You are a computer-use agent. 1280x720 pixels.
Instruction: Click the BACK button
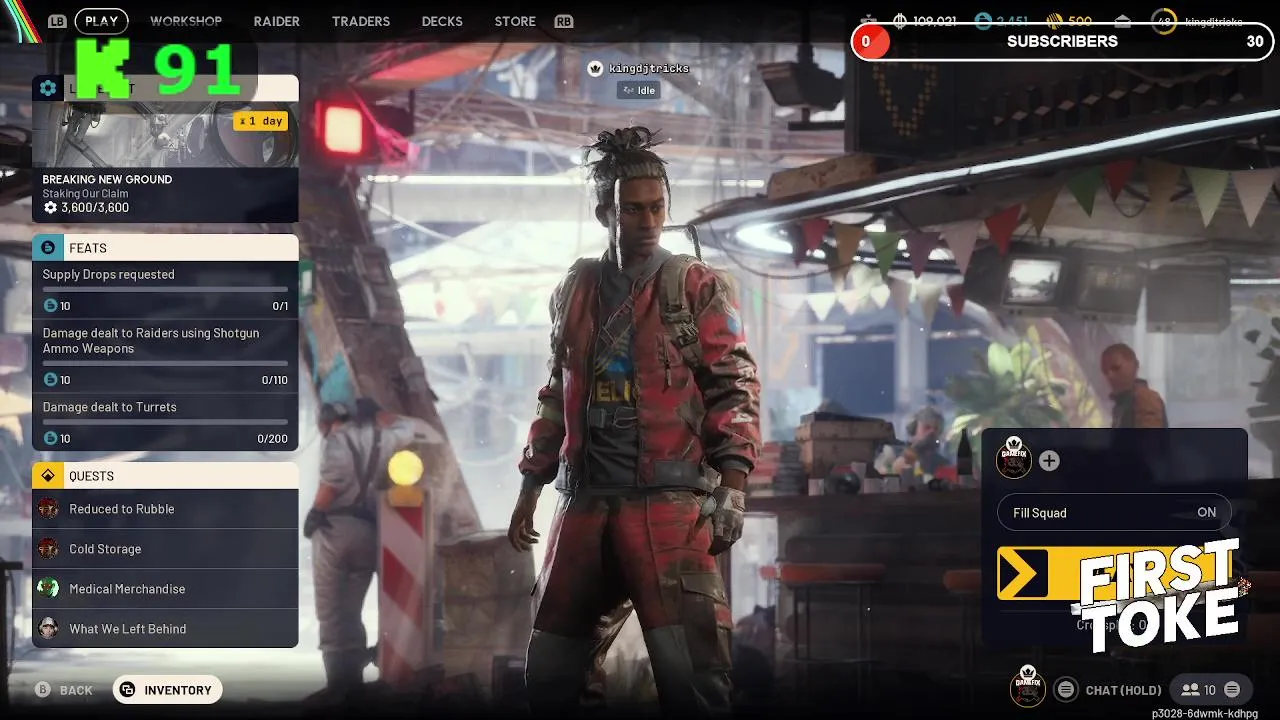(65, 690)
